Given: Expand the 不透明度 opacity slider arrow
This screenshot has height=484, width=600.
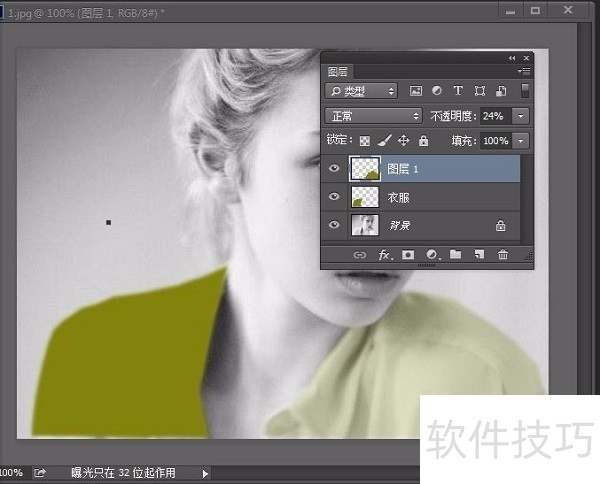Looking at the screenshot, I should pos(521,116).
